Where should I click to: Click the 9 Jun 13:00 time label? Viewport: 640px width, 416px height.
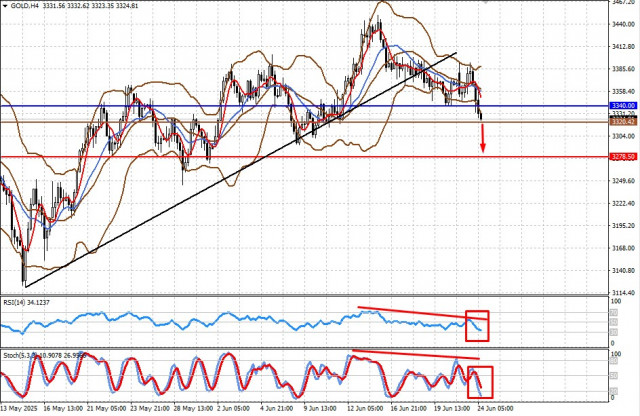[320, 408]
